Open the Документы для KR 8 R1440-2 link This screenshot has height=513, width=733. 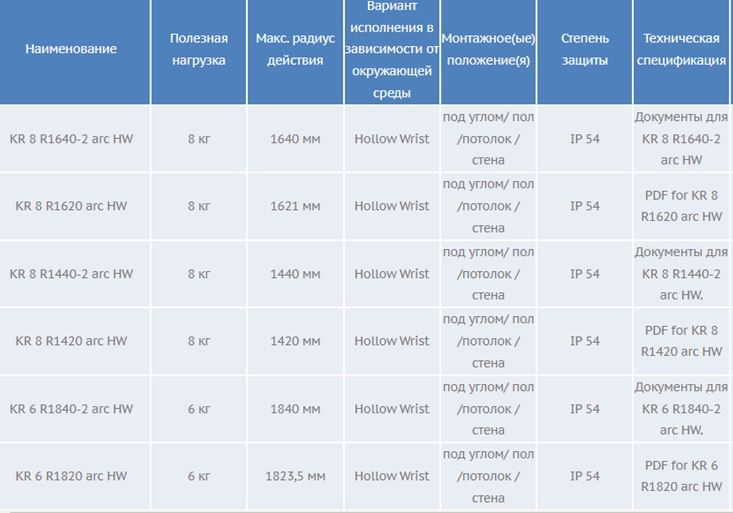click(x=681, y=273)
